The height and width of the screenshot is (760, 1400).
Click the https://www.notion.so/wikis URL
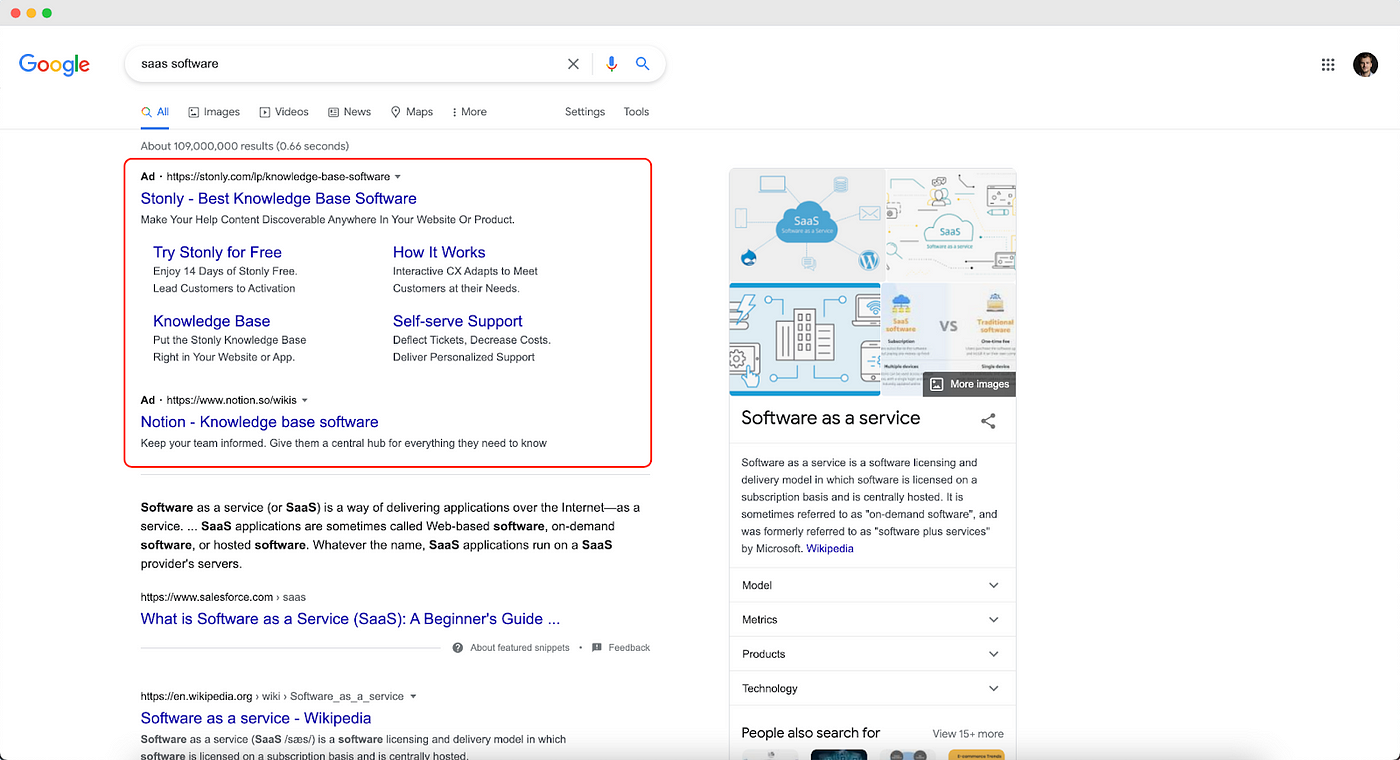pyautogui.click(x=232, y=400)
